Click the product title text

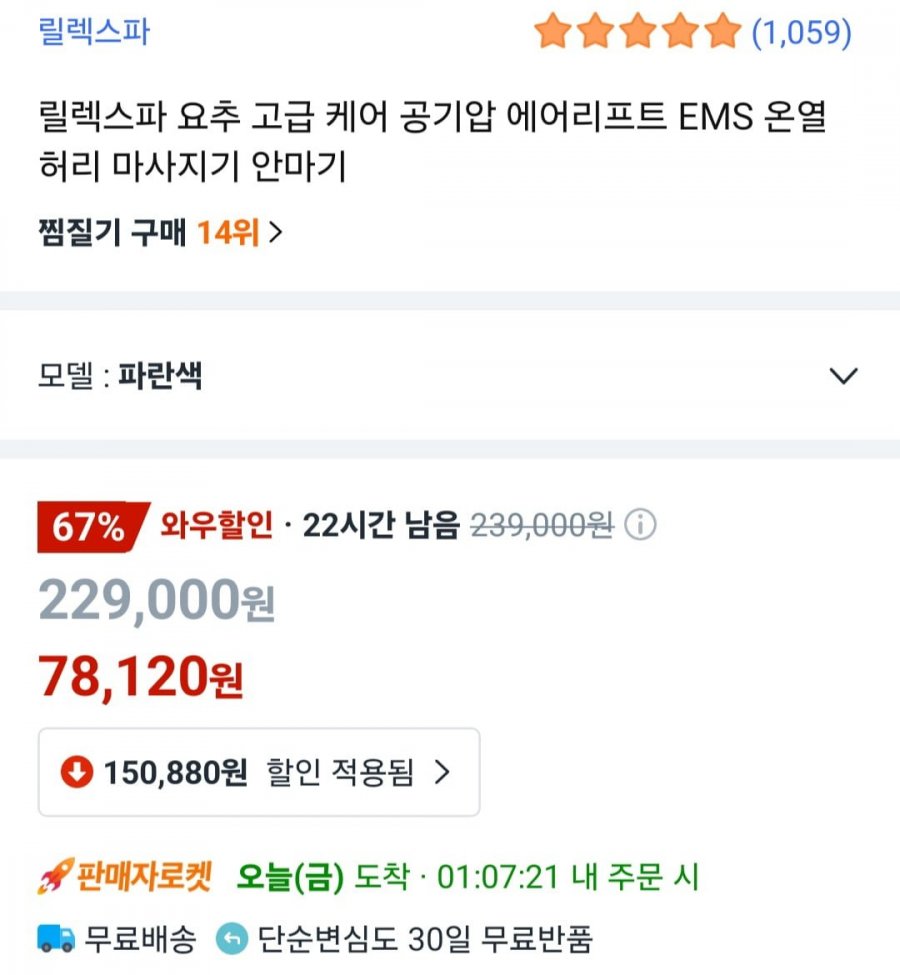pos(432,141)
